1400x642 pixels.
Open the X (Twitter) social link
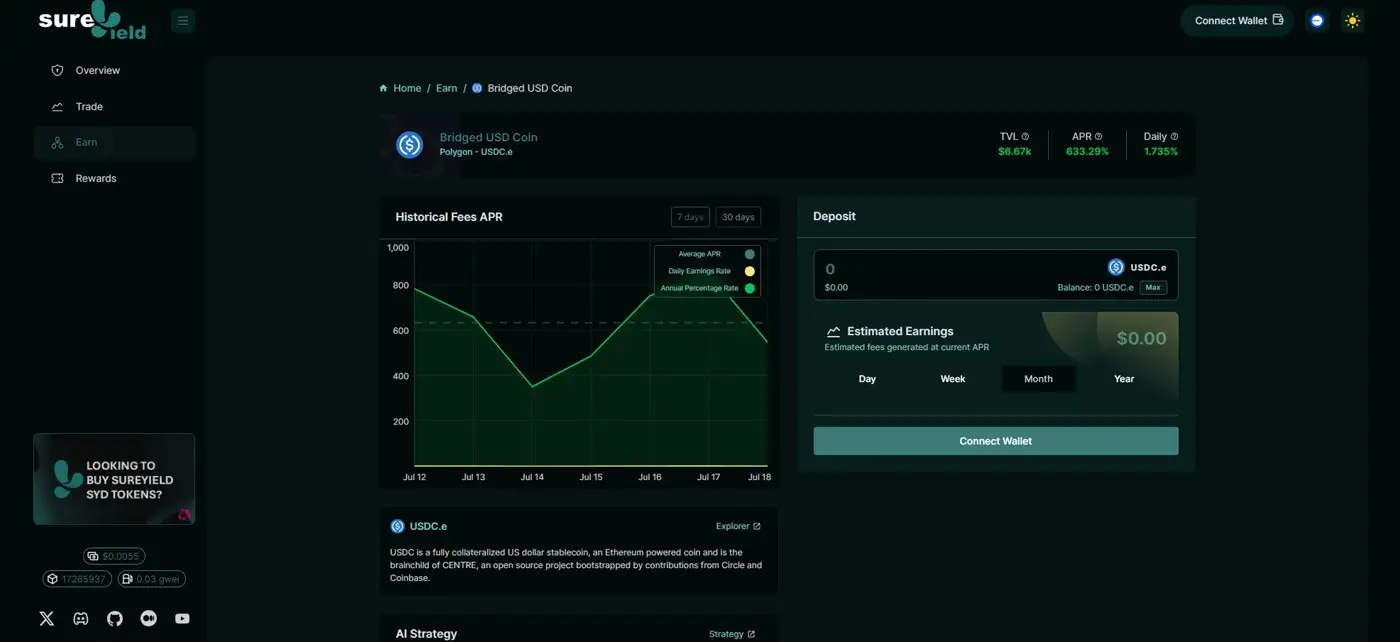[x=47, y=618]
